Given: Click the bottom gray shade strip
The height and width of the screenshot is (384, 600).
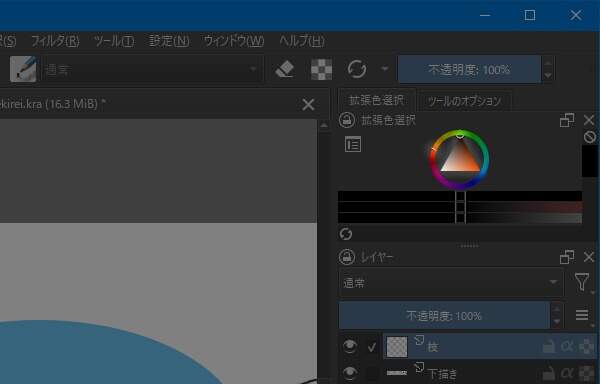Looking at the screenshot, I should tap(460, 218).
